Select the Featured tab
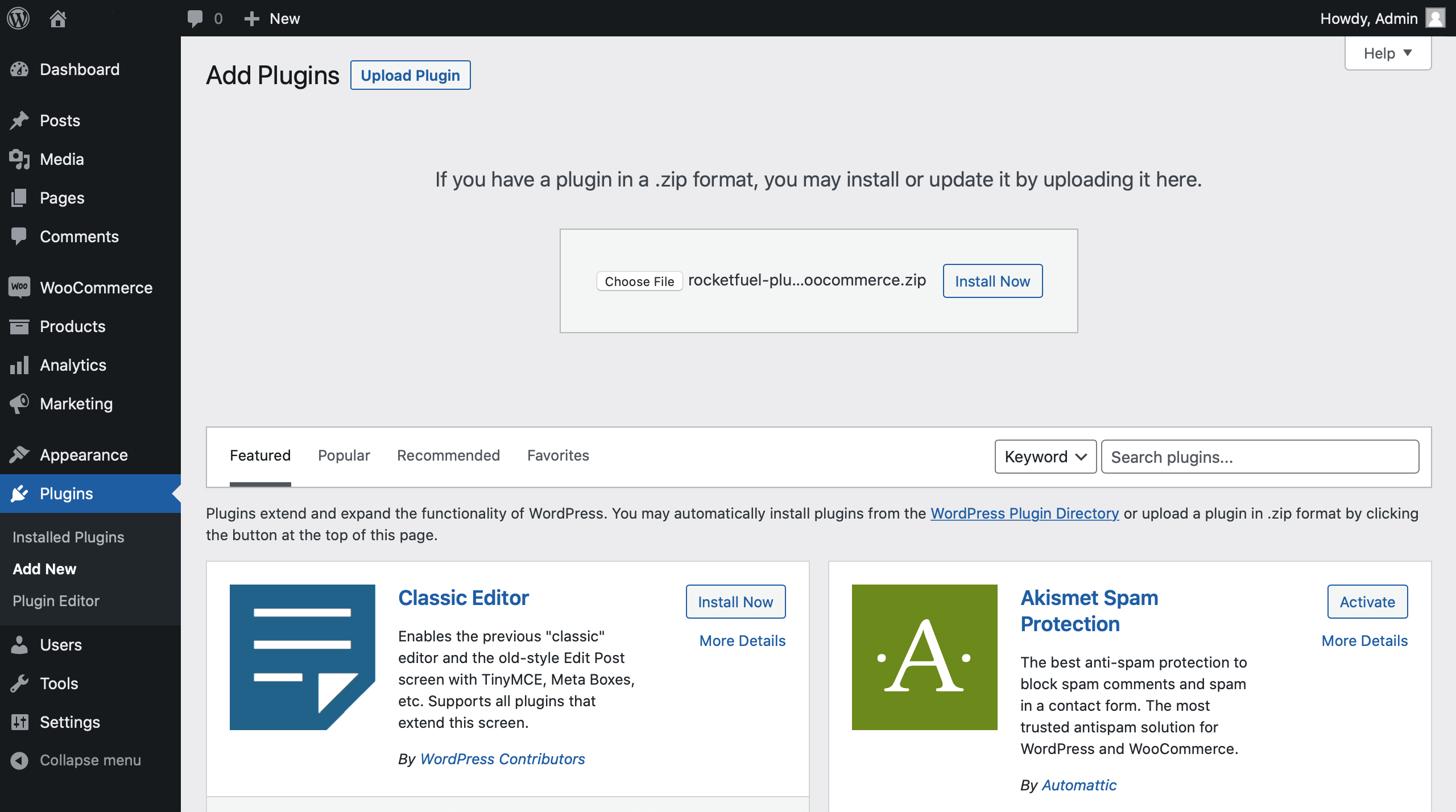 coord(260,455)
